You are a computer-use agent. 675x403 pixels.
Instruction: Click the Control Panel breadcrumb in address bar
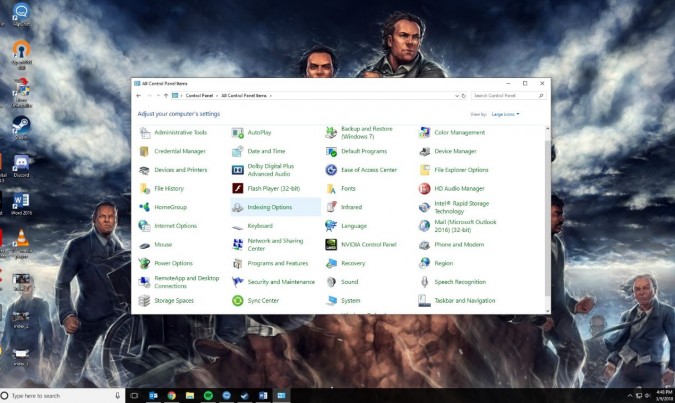tap(199, 96)
